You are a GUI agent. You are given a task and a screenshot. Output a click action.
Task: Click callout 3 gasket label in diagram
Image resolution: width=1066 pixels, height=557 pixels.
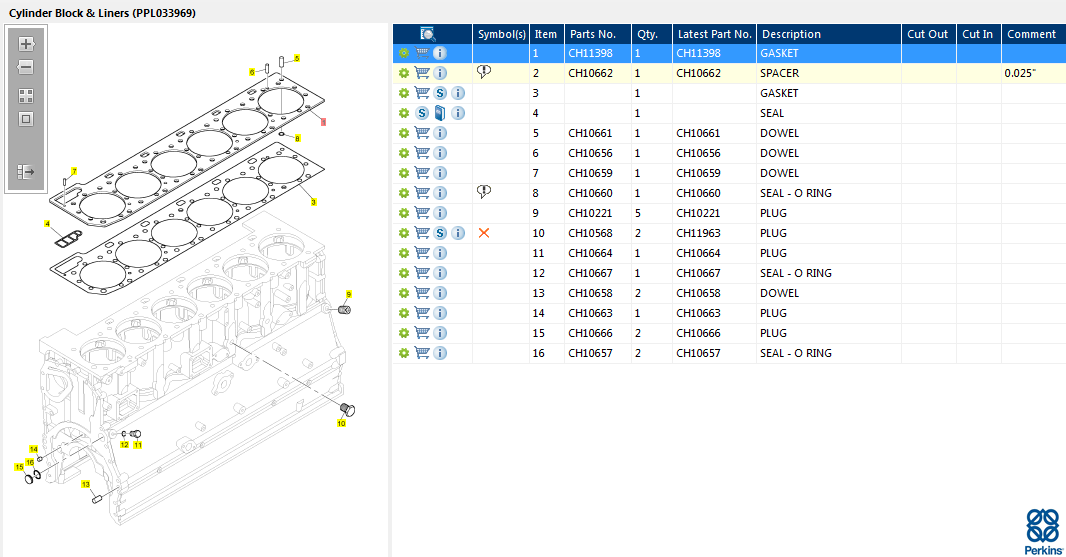point(313,202)
